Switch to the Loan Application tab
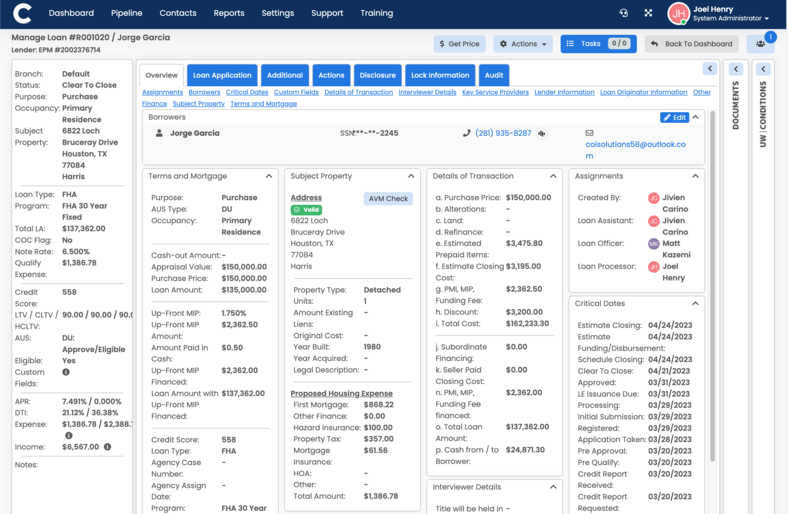 pyautogui.click(x=222, y=75)
